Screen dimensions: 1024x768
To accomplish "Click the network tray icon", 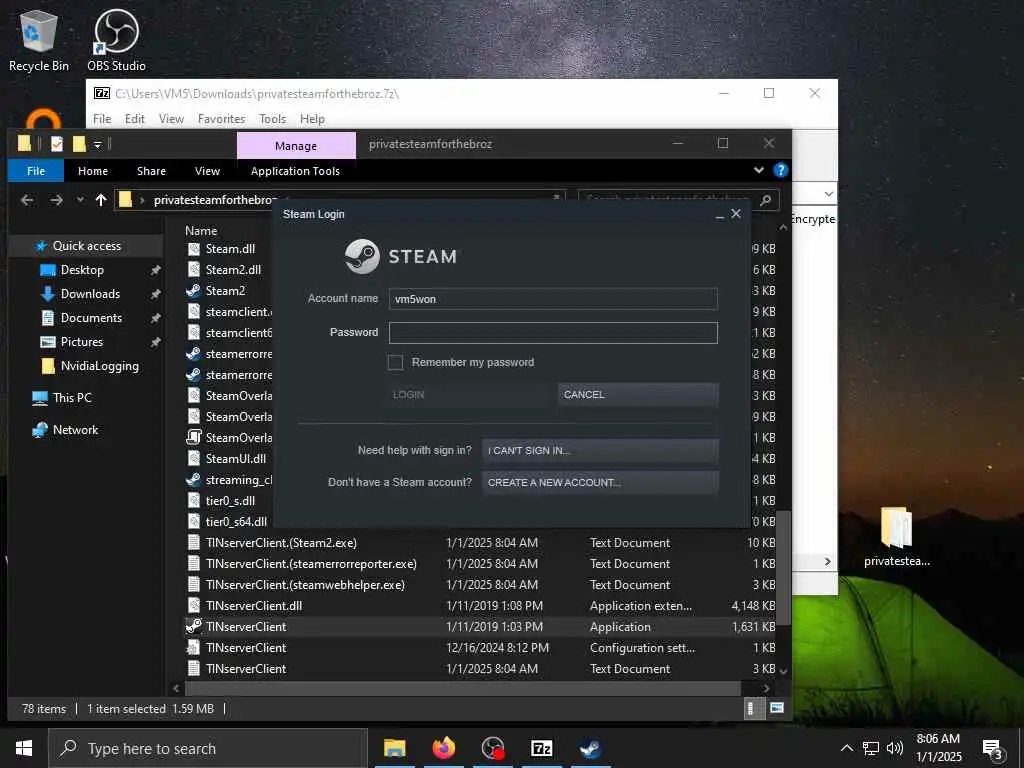I will 871,748.
